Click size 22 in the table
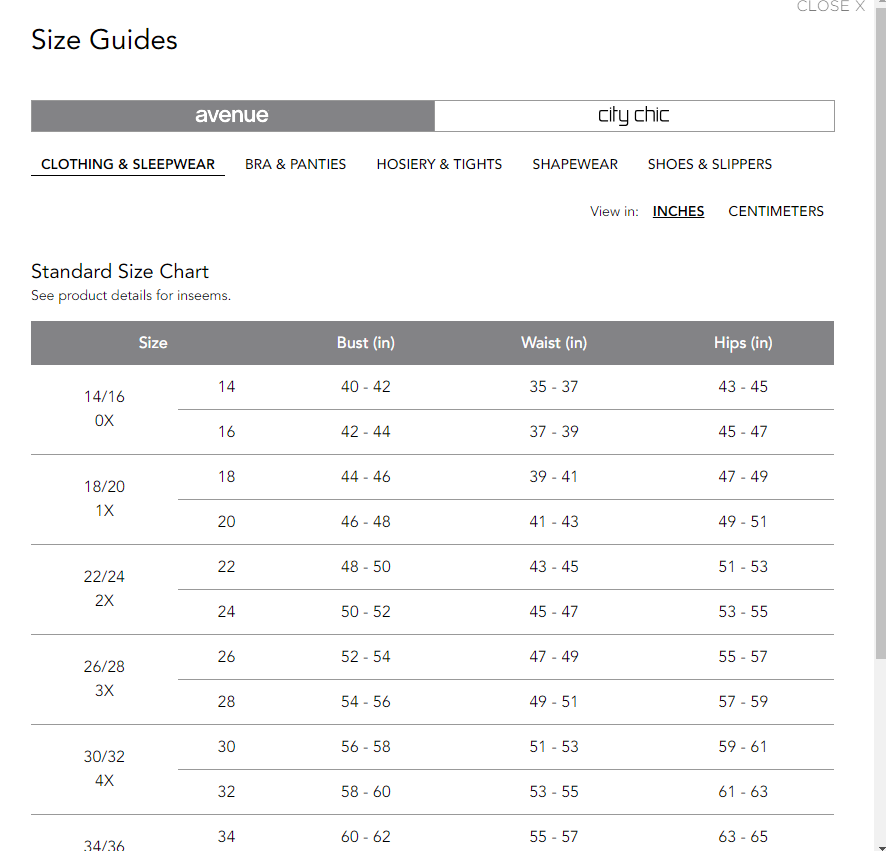The image size is (886, 851). click(x=227, y=567)
